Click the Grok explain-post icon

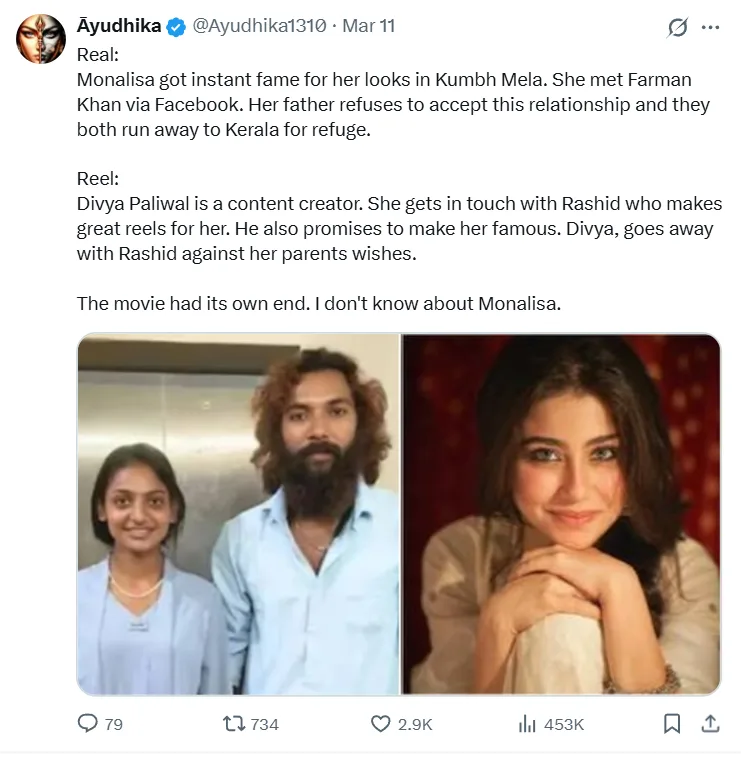pos(678,27)
